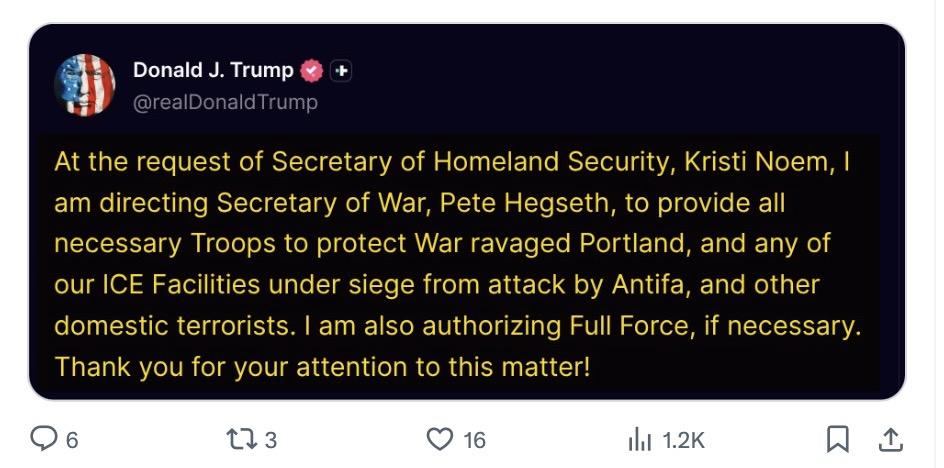The width and height of the screenshot is (944, 468).
Task: Click the reply speech bubble icon
Action: 43,439
